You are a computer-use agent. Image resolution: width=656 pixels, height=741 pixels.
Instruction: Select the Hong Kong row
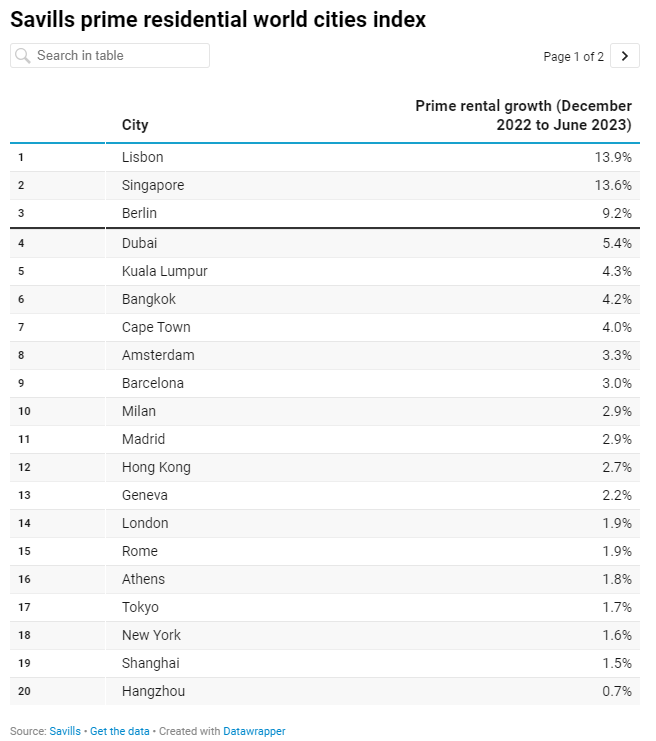(325, 467)
